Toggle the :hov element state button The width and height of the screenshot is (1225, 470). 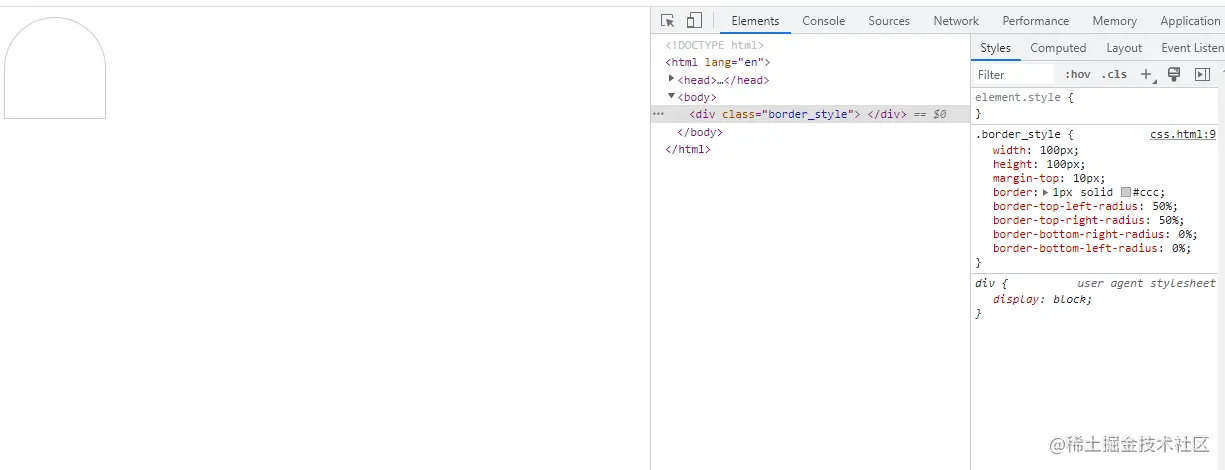click(x=1078, y=75)
